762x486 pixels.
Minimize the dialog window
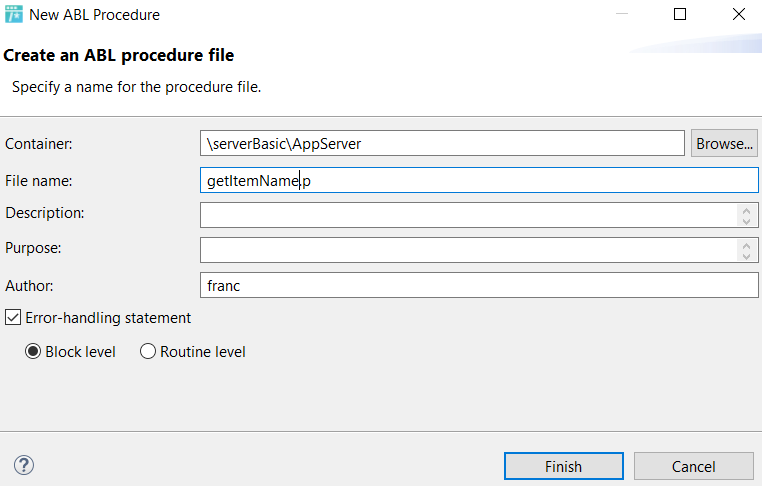622,14
